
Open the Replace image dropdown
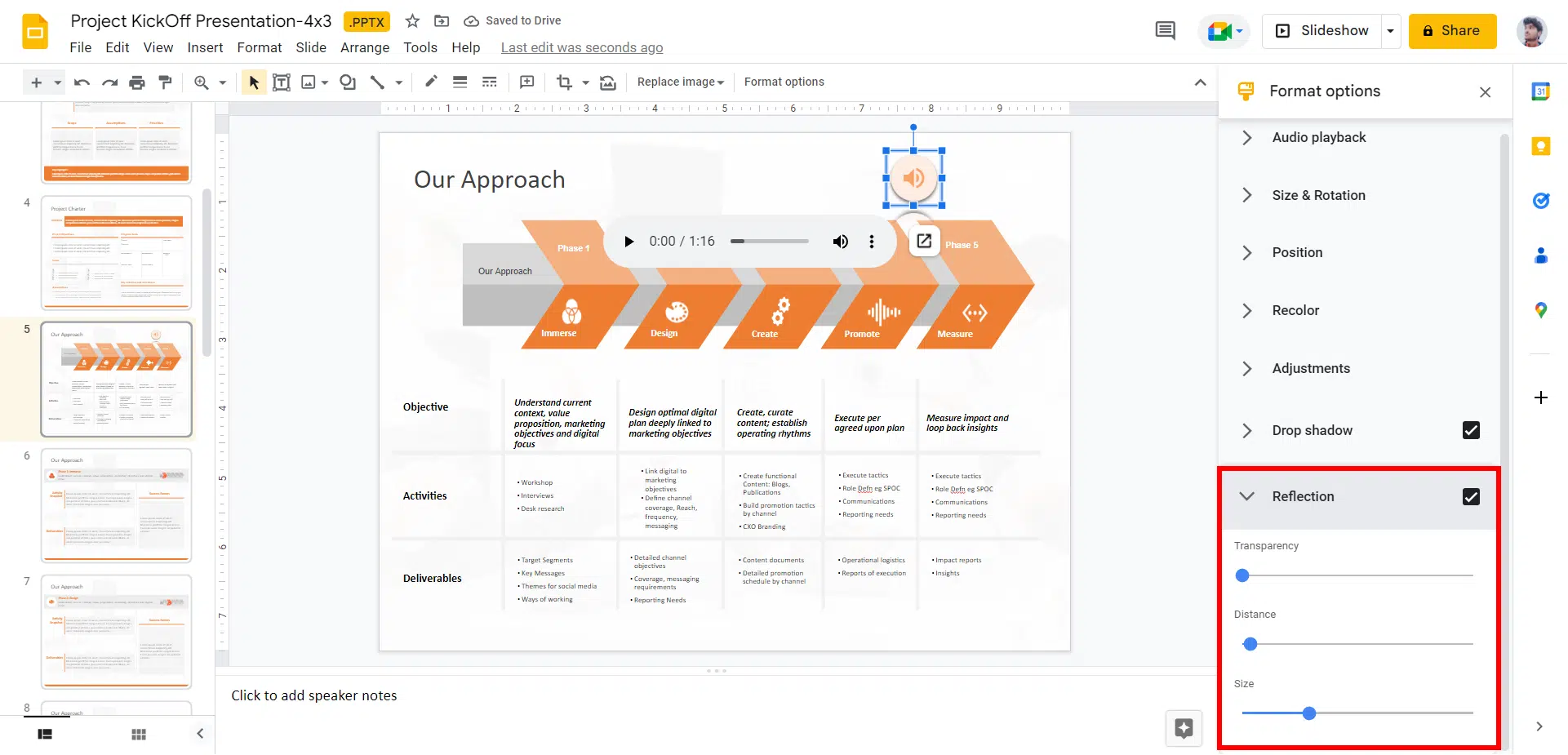coord(681,82)
